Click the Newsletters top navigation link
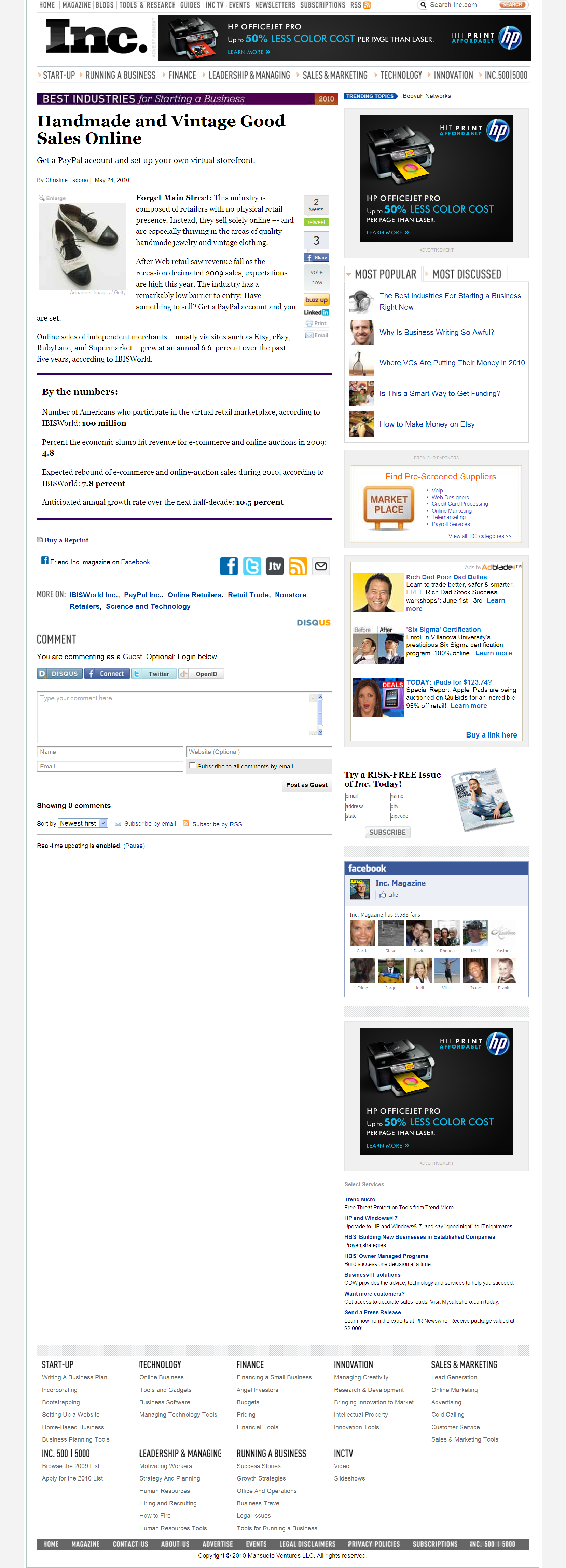Image resolution: width=566 pixels, height=1568 pixels. pyautogui.click(x=275, y=5)
